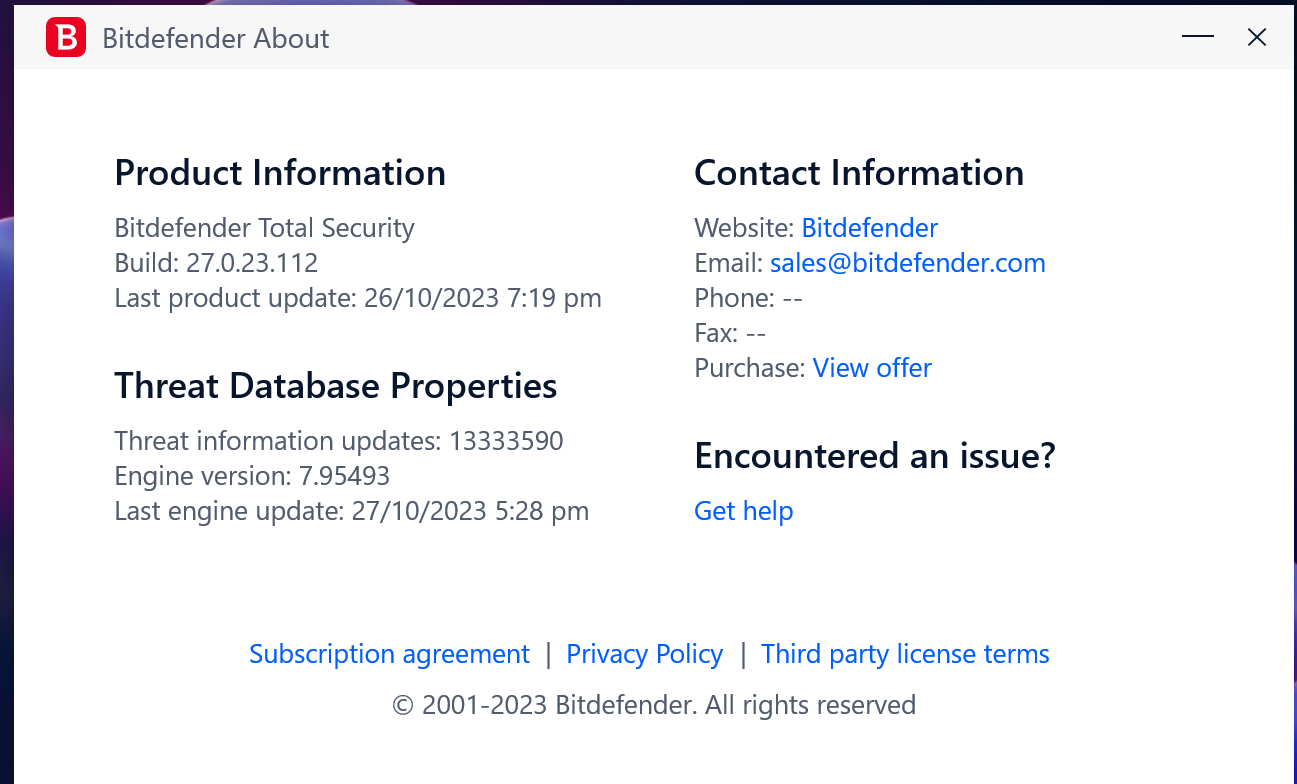The height and width of the screenshot is (784, 1297).
Task: Click the 'Bitdefender About' window title
Action: (216, 39)
